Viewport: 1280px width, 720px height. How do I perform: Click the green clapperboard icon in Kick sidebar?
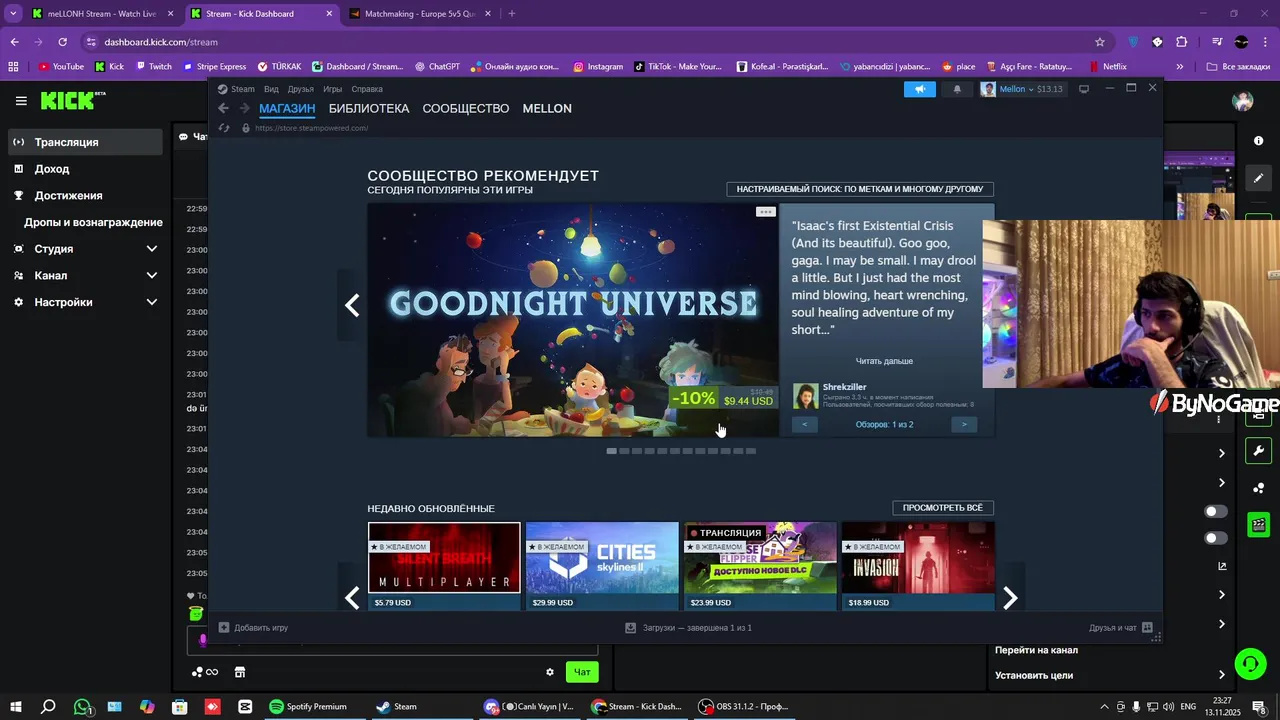tap(1258, 524)
